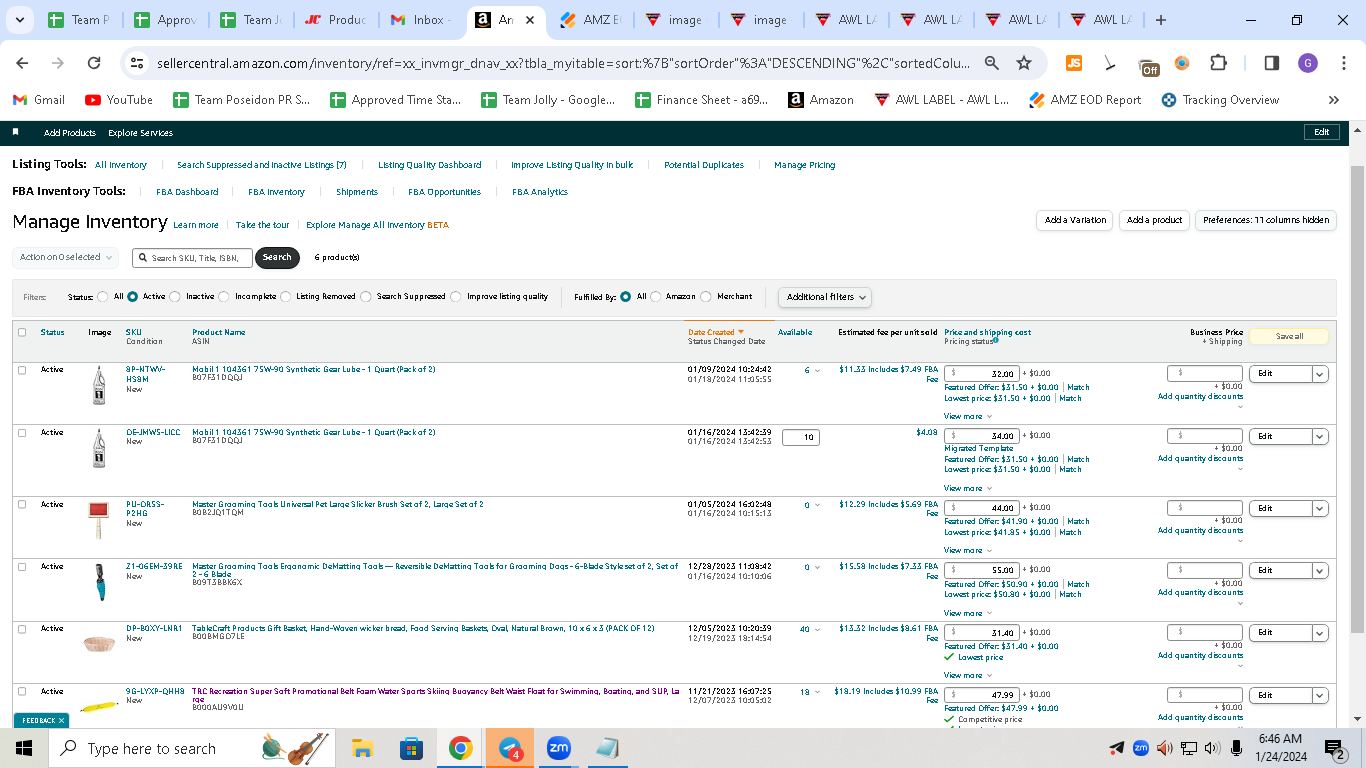Click the Search SKU, Title, ISBN field
The height and width of the screenshot is (768, 1366).
(192, 258)
